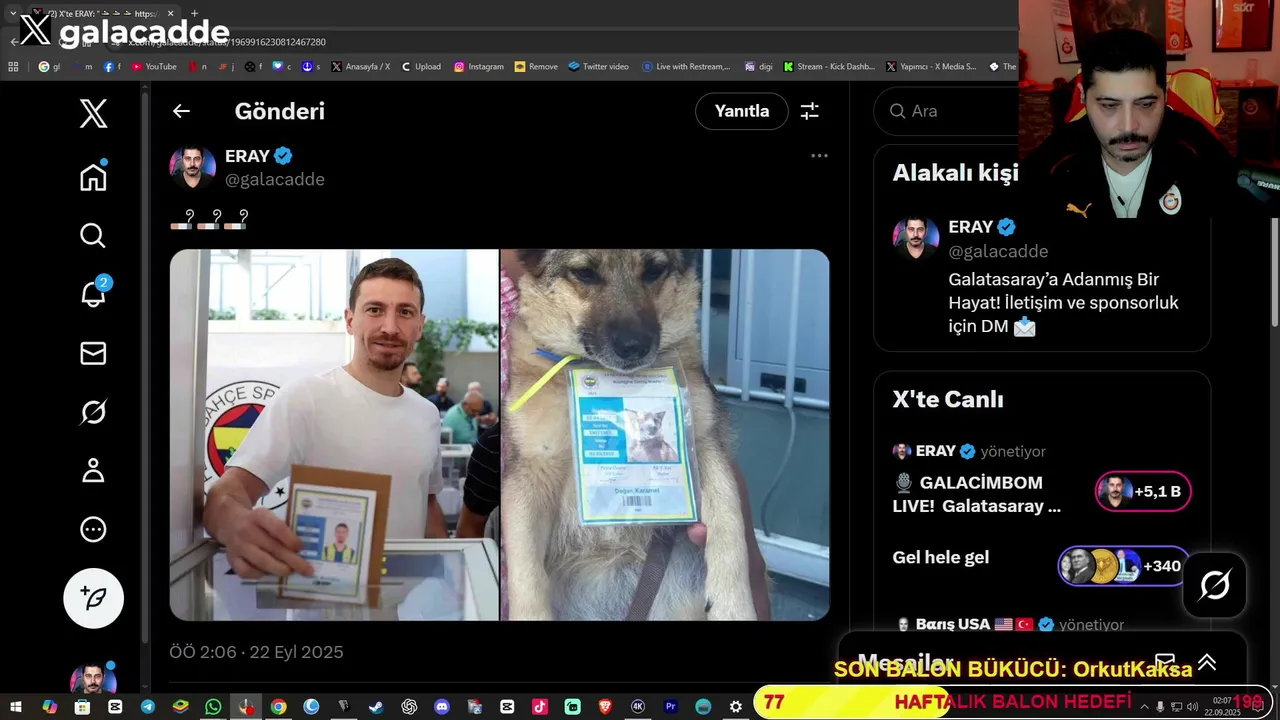1280x720 pixels.
Task: Open the Settings gear in the taskbar
Action: (736, 707)
